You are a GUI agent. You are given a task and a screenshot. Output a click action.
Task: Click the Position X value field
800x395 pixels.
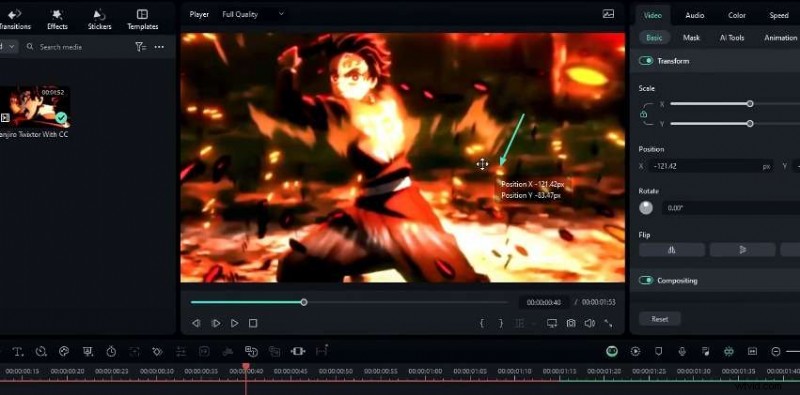[x=711, y=166]
